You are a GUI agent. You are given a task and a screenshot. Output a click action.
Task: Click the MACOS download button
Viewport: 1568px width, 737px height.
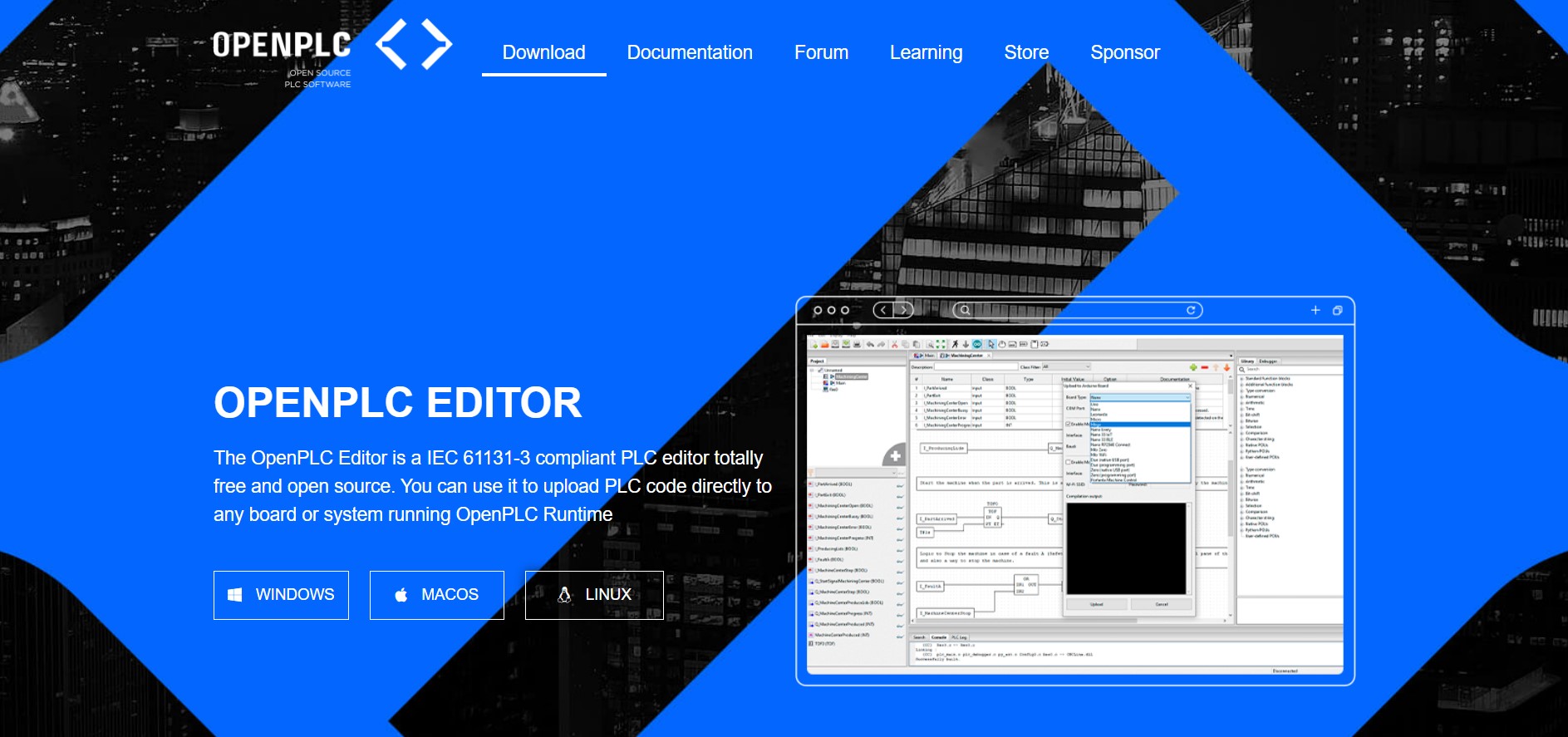pos(437,595)
